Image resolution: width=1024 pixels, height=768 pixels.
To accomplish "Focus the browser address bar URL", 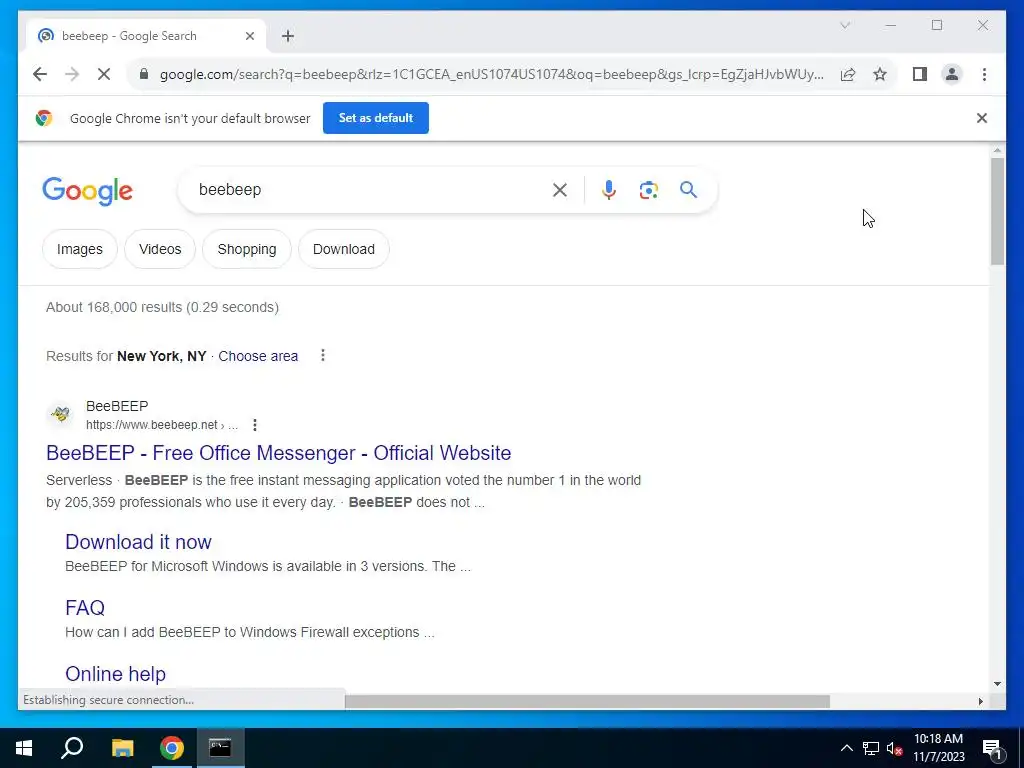I will tap(491, 74).
